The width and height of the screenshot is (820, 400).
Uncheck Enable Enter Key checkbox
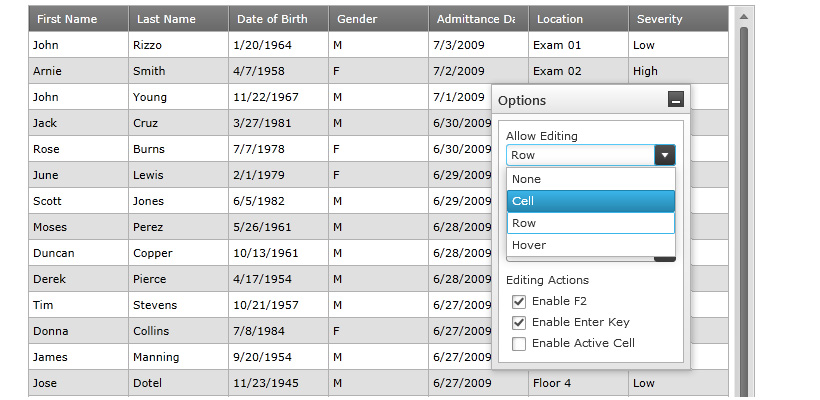[519, 323]
